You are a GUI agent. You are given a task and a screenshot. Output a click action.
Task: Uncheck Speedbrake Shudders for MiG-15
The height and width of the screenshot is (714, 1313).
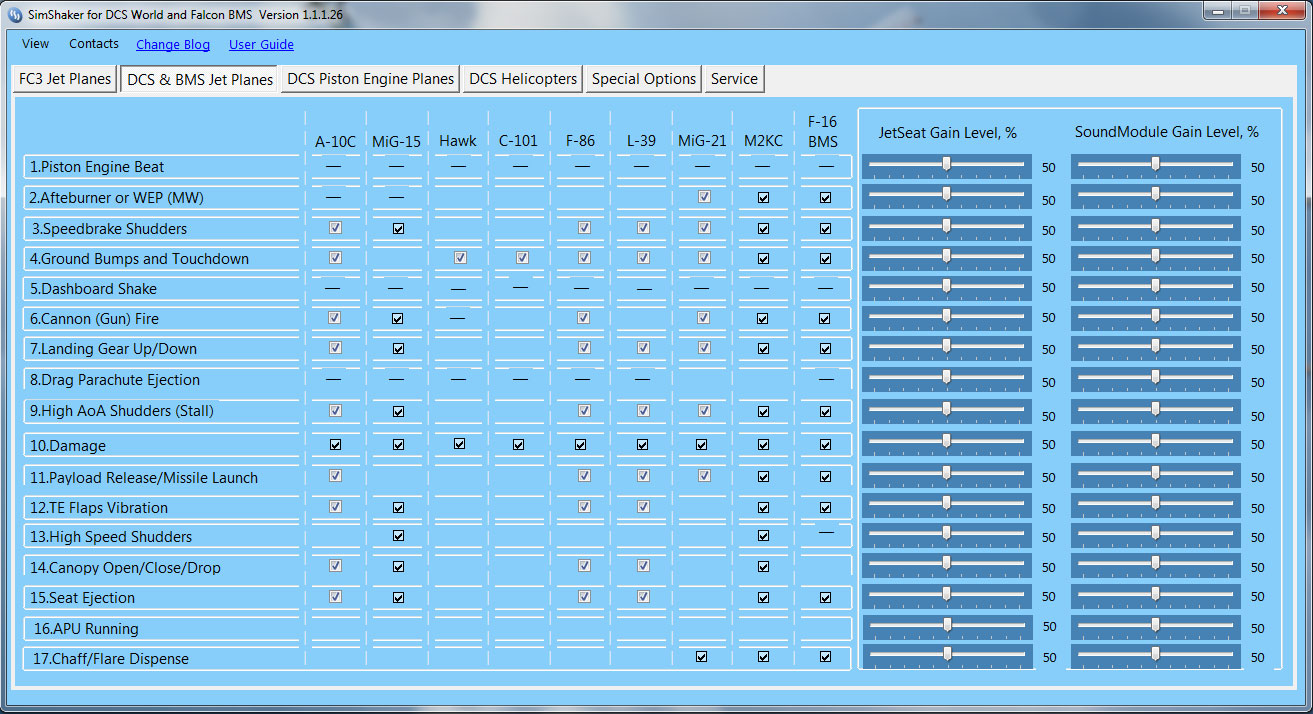(398, 228)
